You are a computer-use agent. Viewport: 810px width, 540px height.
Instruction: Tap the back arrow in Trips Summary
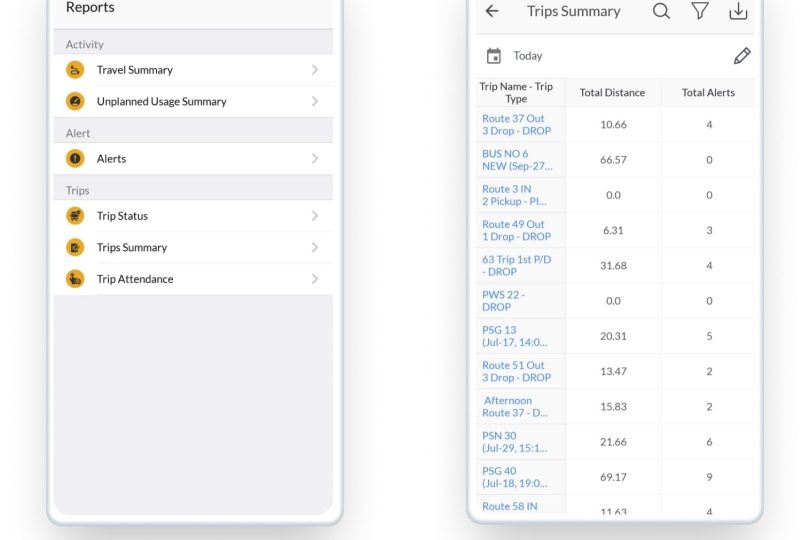(x=491, y=11)
